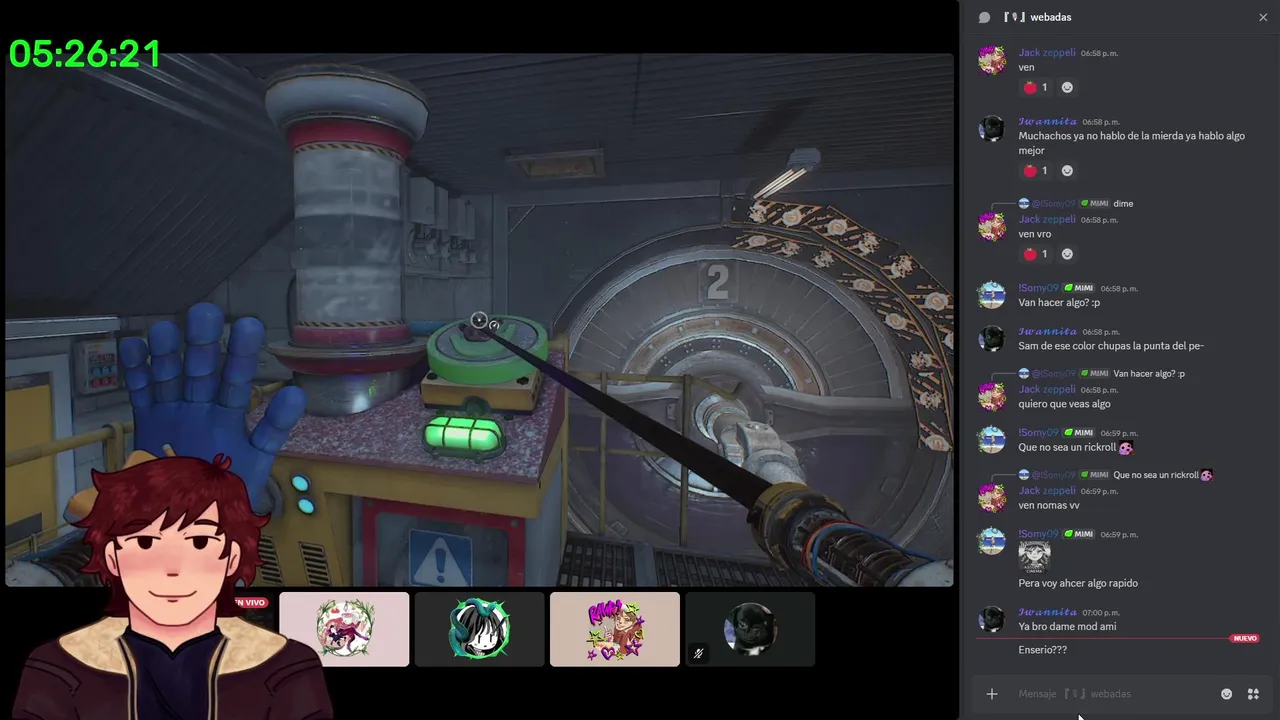Open Iwannita avatar beside "Sam de ese color"
1280x720 pixels.
[992, 338]
